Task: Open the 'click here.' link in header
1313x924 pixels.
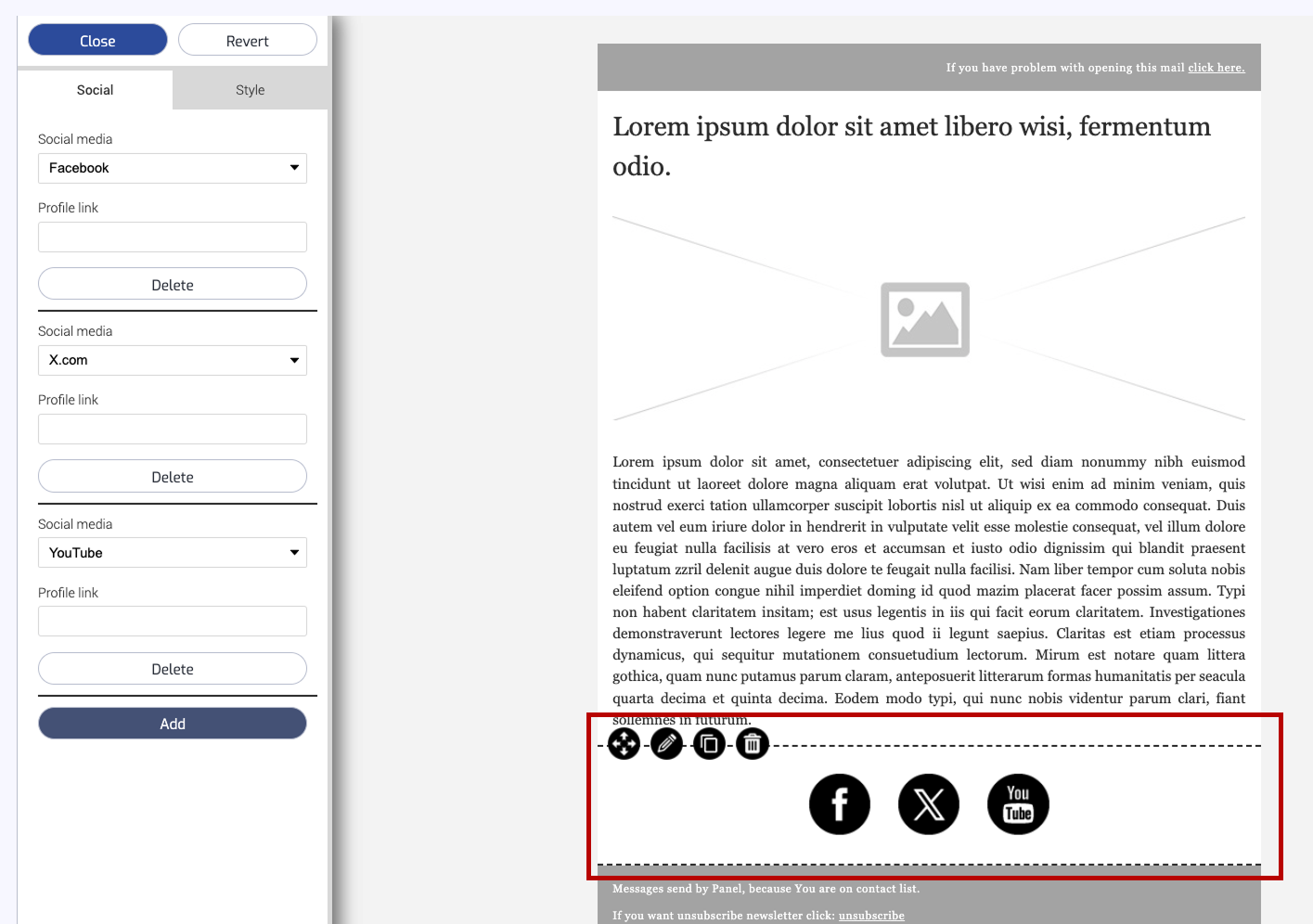Action: (x=1216, y=68)
